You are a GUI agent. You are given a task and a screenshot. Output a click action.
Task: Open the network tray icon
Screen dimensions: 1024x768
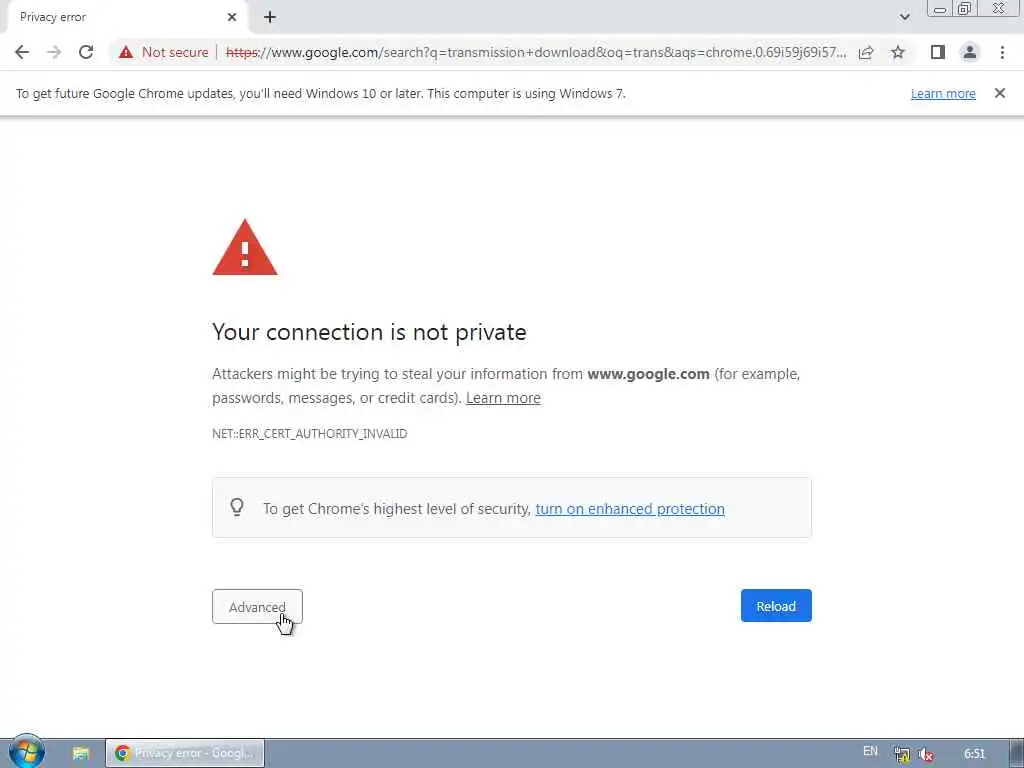(902, 754)
